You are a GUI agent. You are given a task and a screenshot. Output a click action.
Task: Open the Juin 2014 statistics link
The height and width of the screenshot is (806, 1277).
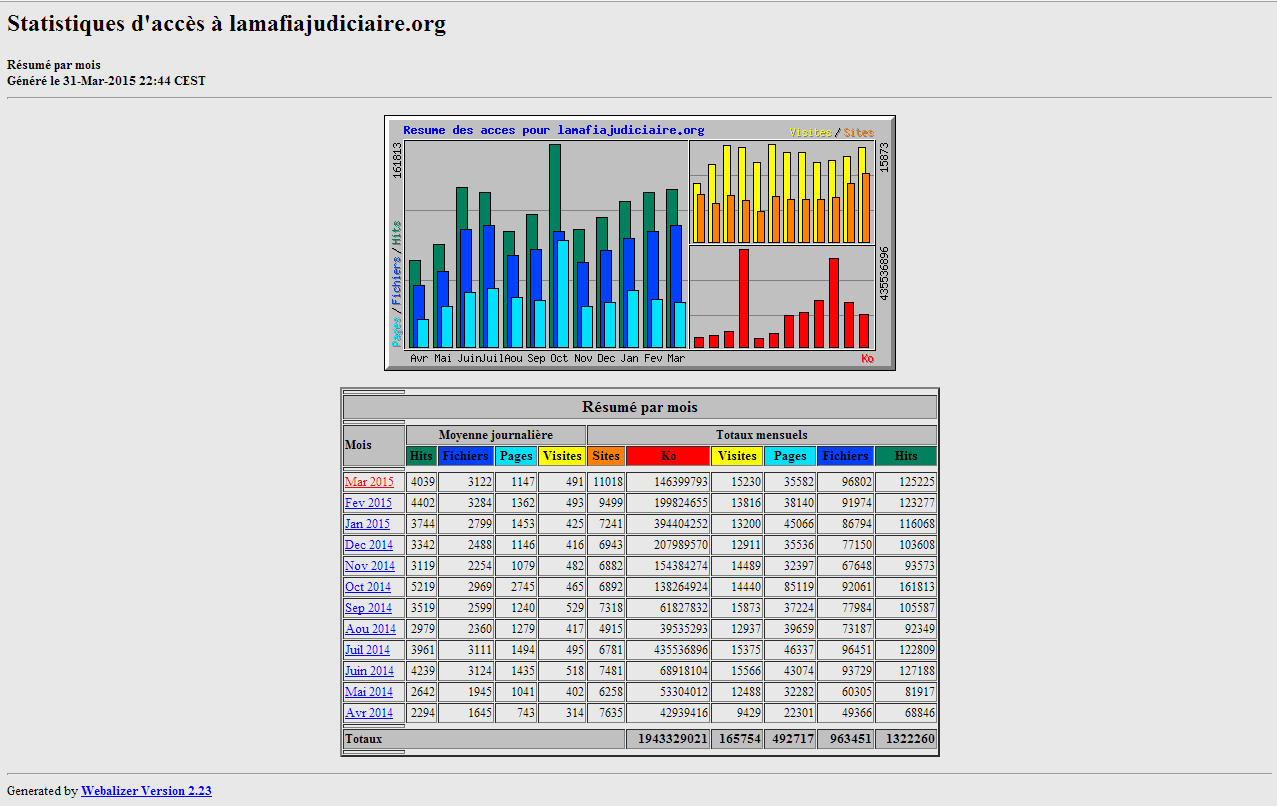point(369,671)
